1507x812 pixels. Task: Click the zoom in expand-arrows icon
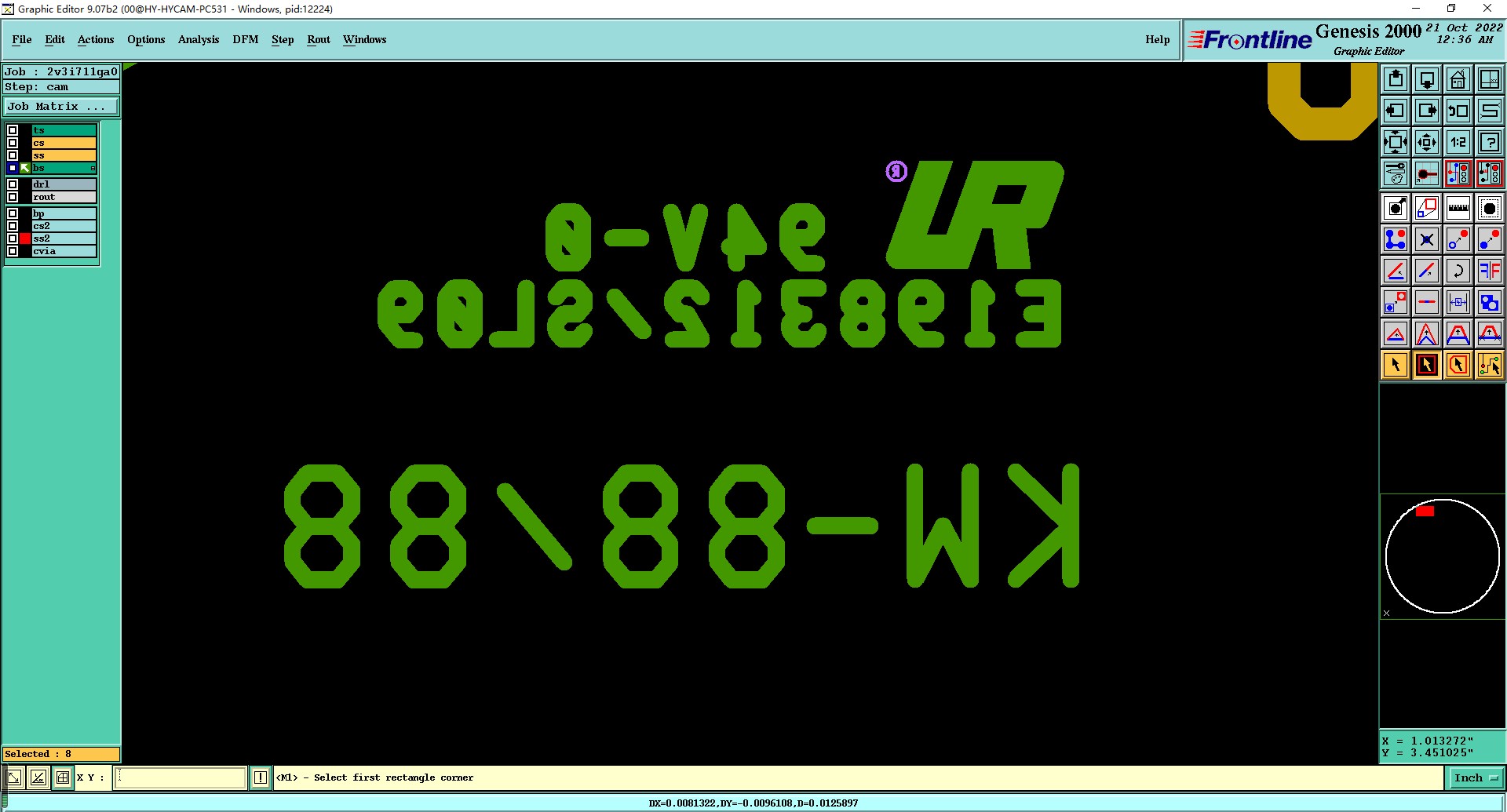coord(1396,142)
